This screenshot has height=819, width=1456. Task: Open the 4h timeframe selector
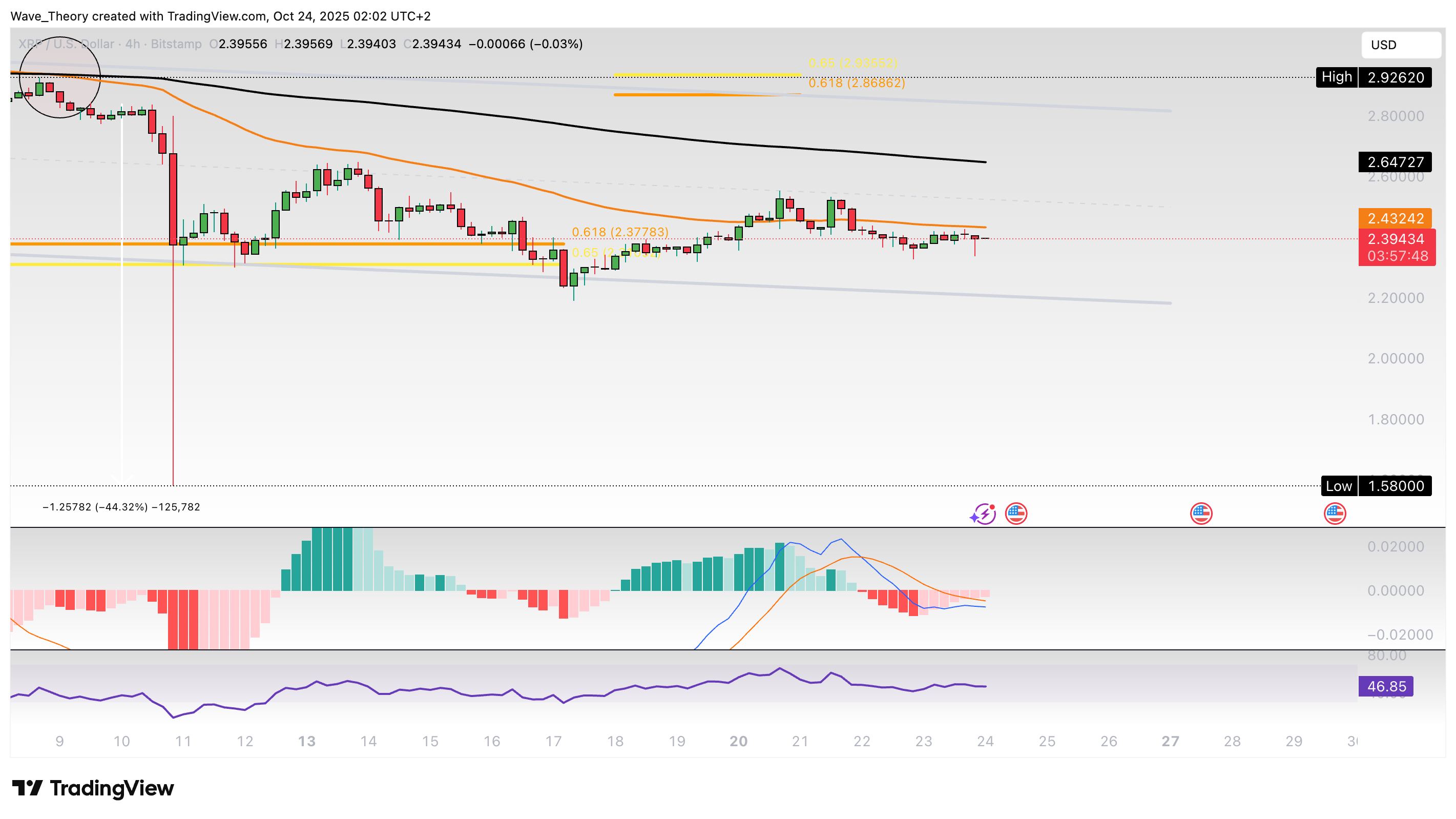(x=132, y=44)
